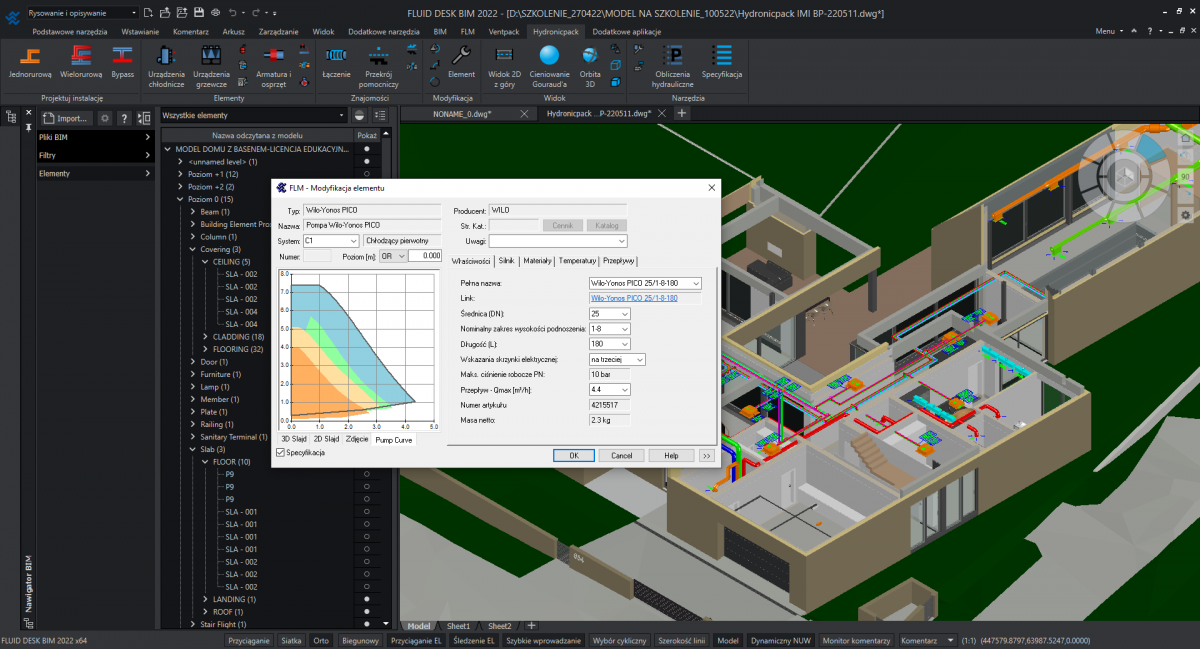Open the Pełna nazwa dropdown

pyautogui.click(x=695, y=284)
